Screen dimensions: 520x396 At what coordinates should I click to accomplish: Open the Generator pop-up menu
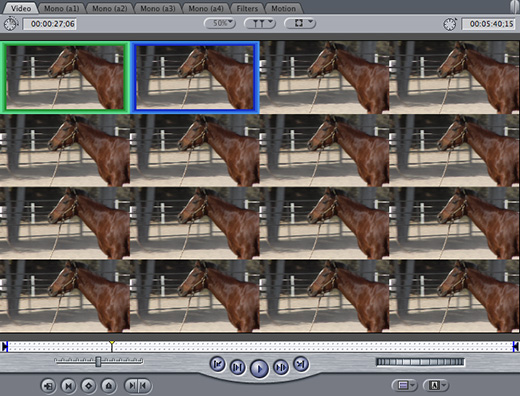tap(436, 386)
